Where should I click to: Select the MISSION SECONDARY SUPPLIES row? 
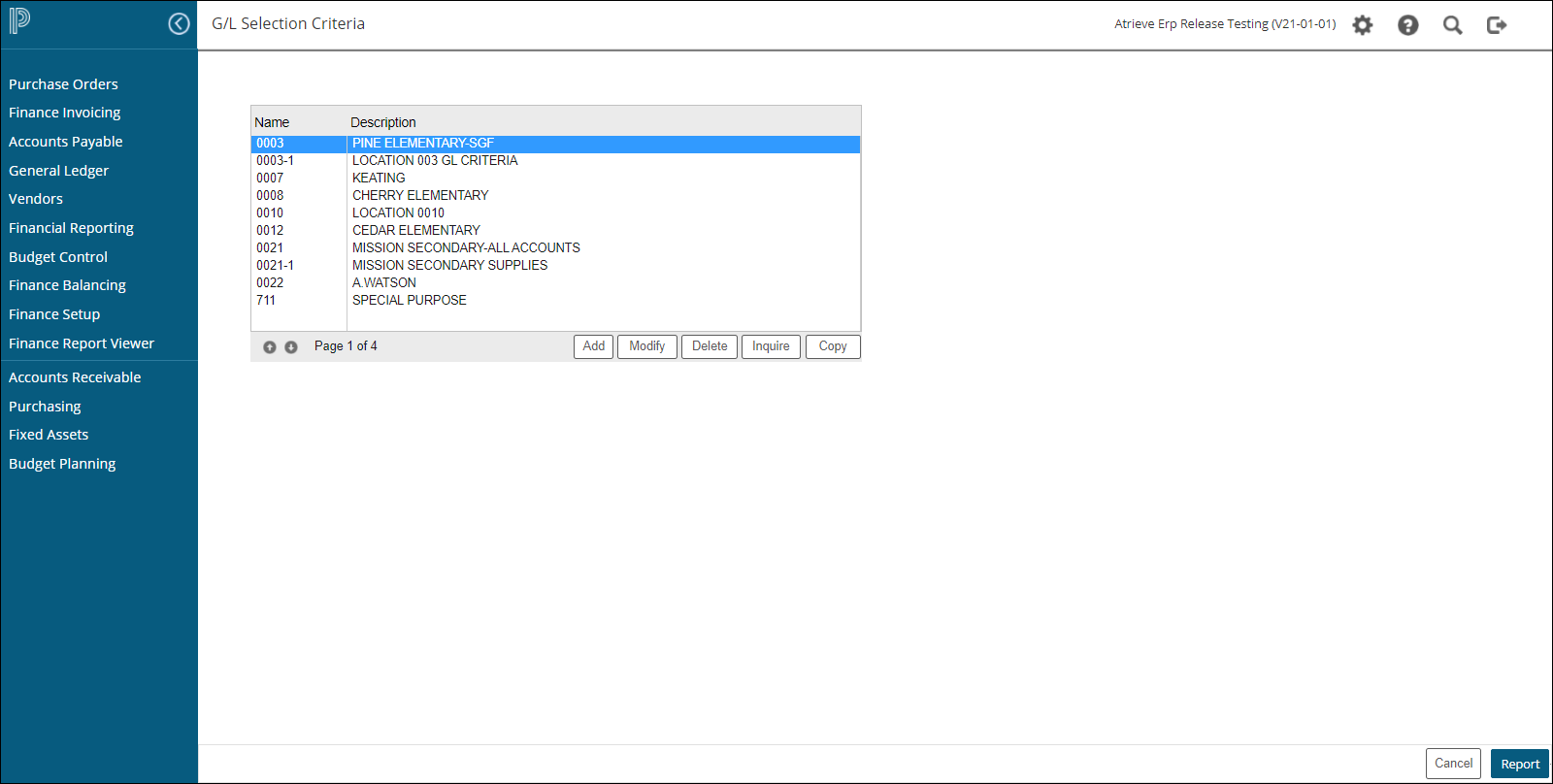pos(449,265)
